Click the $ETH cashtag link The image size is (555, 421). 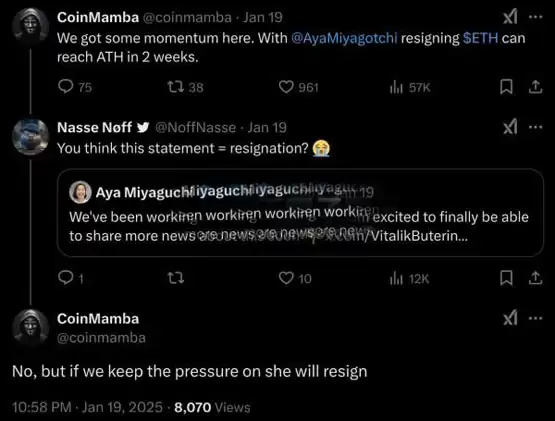tap(481, 38)
